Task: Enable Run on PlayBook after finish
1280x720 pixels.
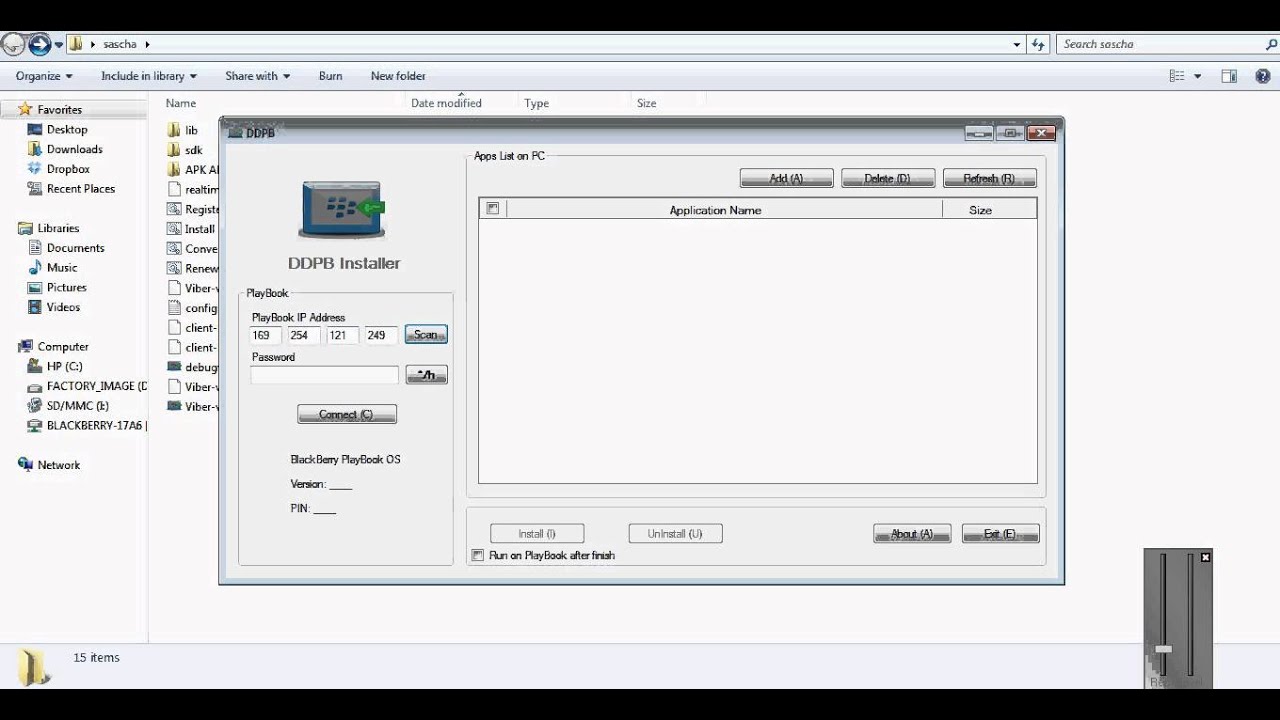Action: (x=478, y=555)
